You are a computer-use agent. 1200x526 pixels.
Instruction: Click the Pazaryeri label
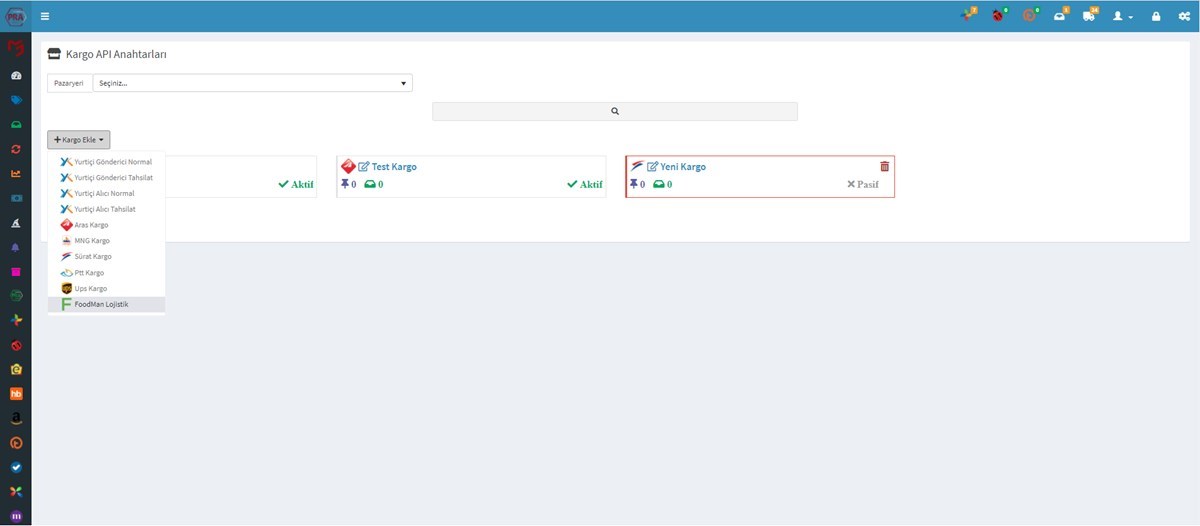[x=68, y=83]
